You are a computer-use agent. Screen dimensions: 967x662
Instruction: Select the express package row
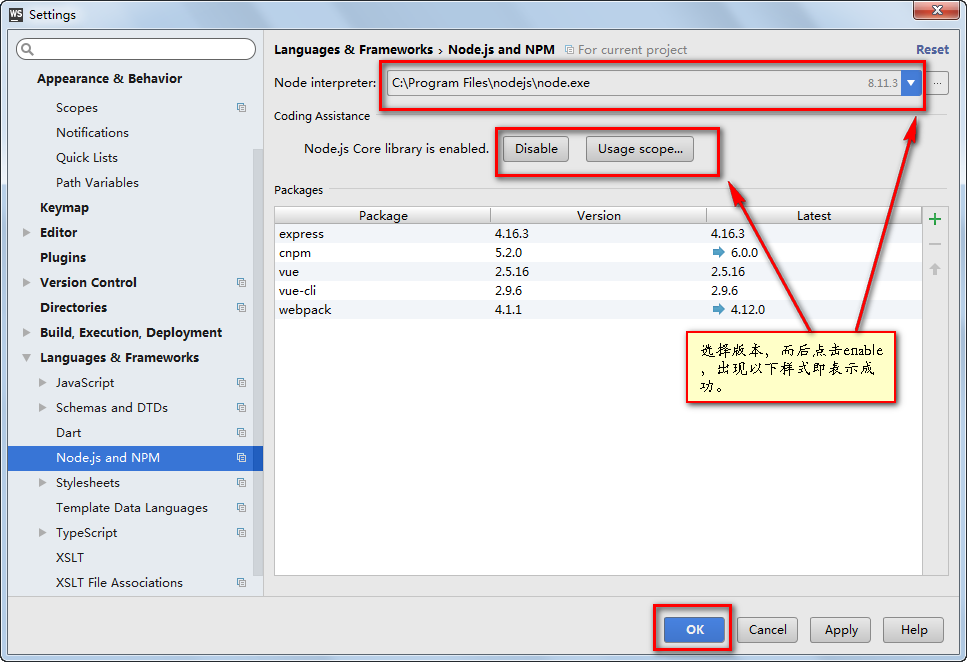coord(598,233)
